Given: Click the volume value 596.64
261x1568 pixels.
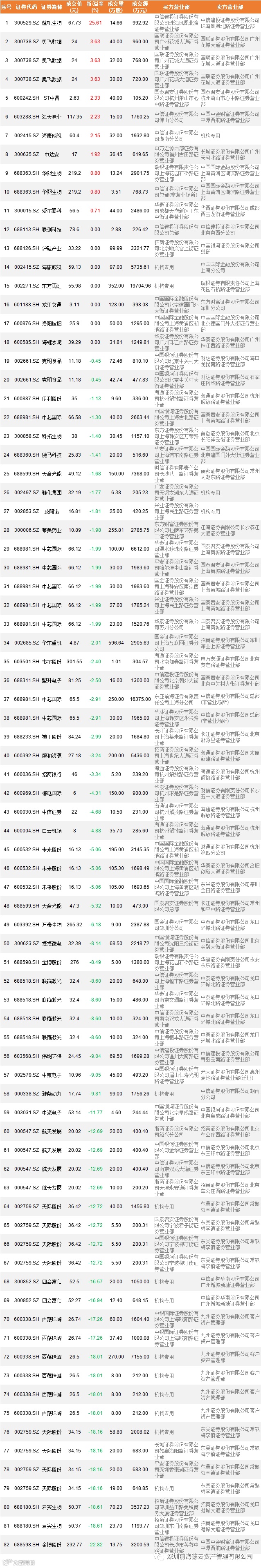Looking at the screenshot, I should point(116,643).
